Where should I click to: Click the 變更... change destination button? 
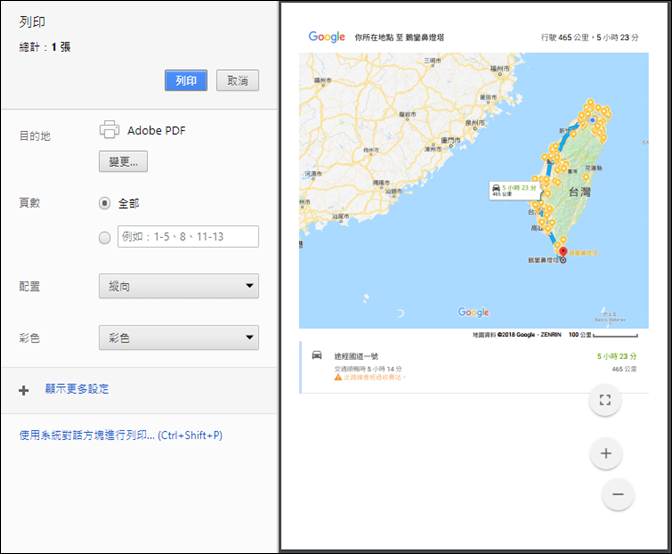[x=123, y=161]
